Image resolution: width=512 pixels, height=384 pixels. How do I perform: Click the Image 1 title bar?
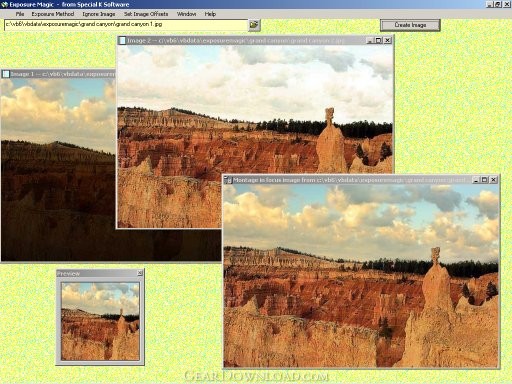tap(58, 74)
